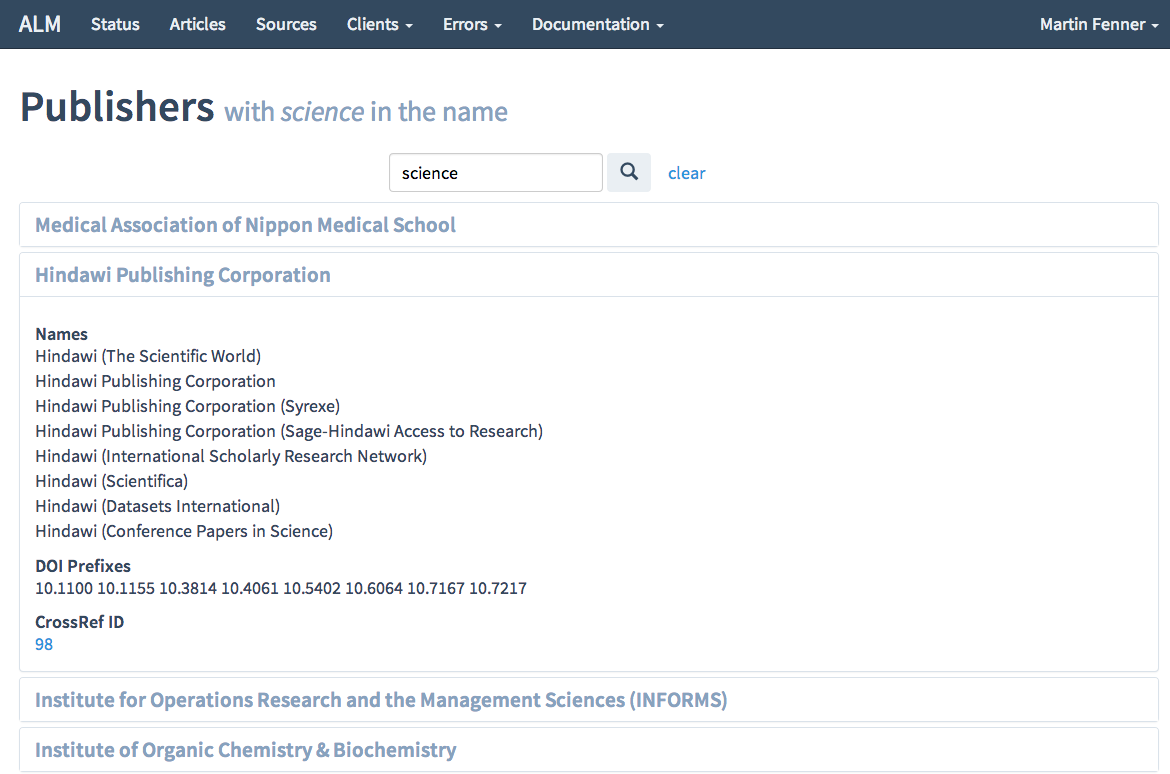The image size is (1170, 774).
Task: Expand the INFORMS publisher panel
Action: [381, 700]
